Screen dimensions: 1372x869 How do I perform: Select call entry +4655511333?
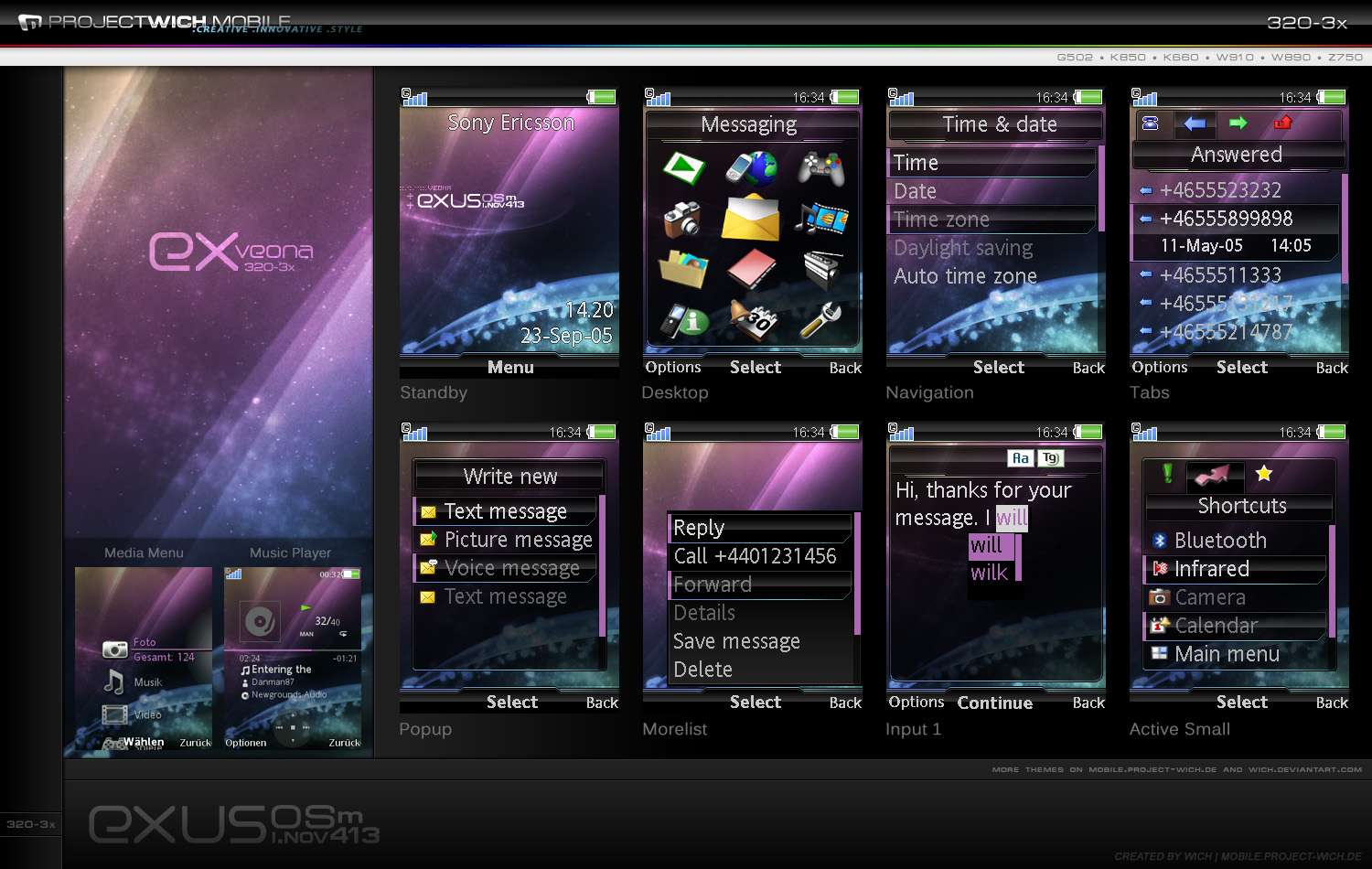(1237, 274)
